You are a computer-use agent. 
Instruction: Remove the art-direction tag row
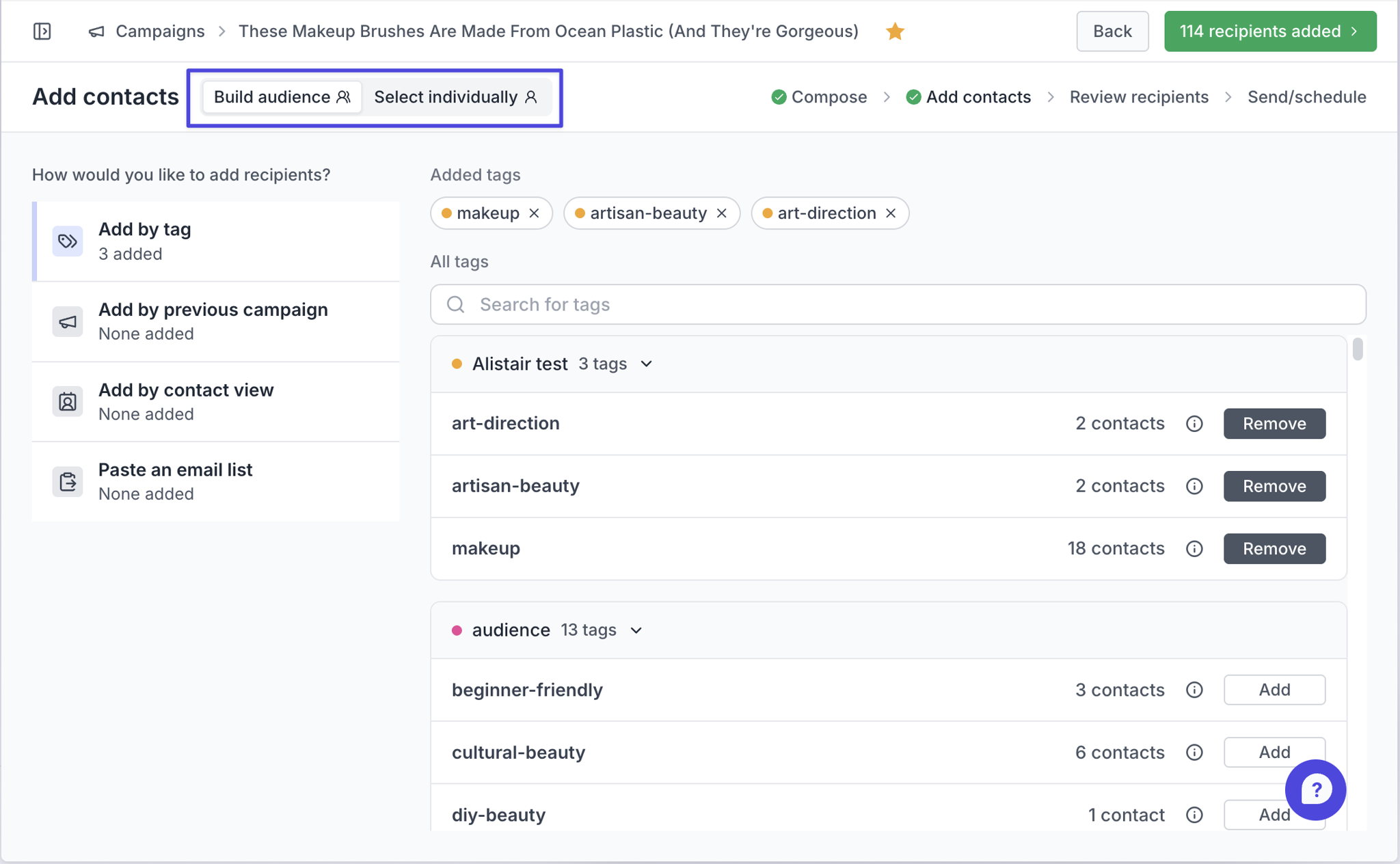click(1274, 424)
